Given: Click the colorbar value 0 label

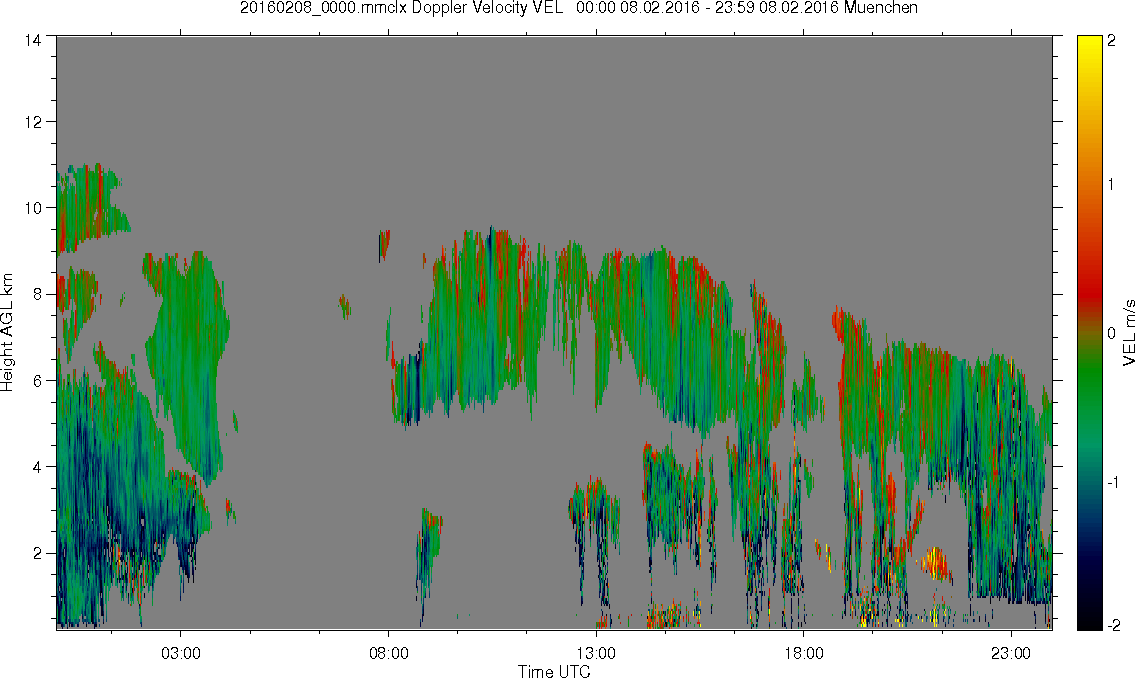Looking at the screenshot, I should 1111,333.
